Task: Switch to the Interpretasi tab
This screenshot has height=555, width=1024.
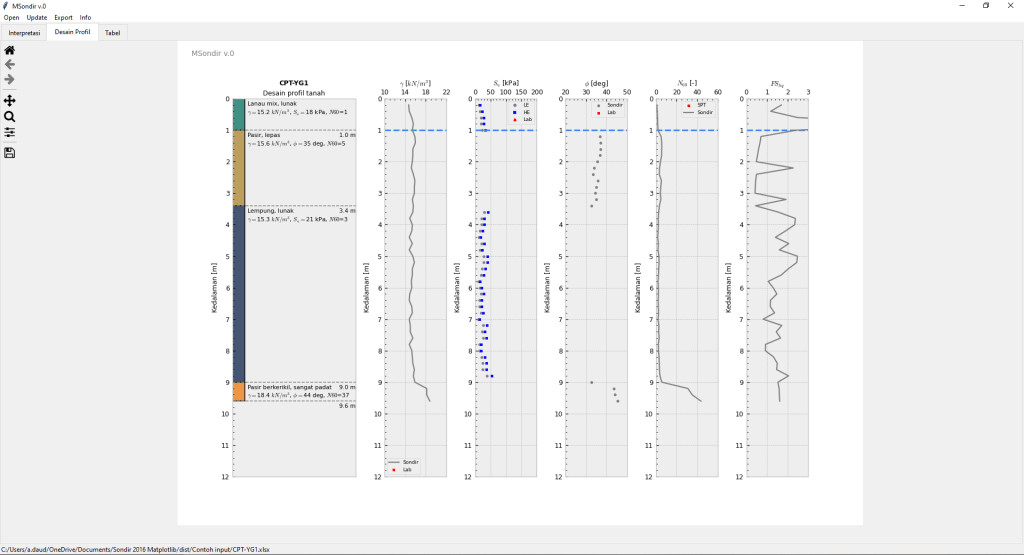Action: coord(24,33)
